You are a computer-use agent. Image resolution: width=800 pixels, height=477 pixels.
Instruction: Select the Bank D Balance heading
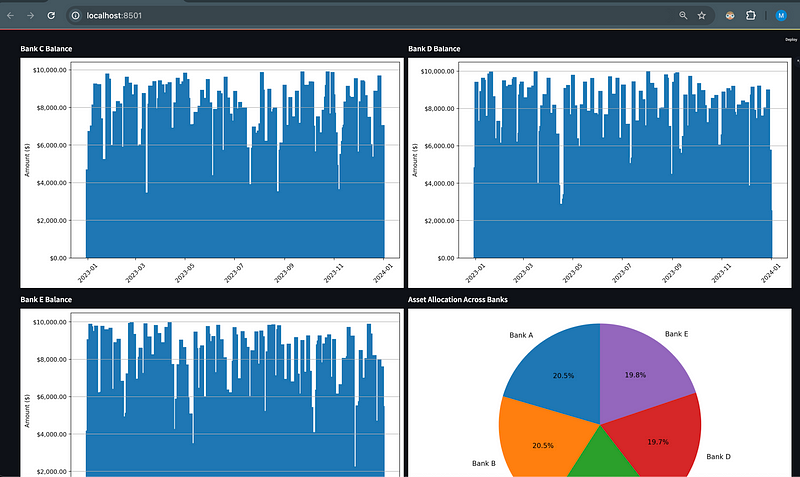434,48
